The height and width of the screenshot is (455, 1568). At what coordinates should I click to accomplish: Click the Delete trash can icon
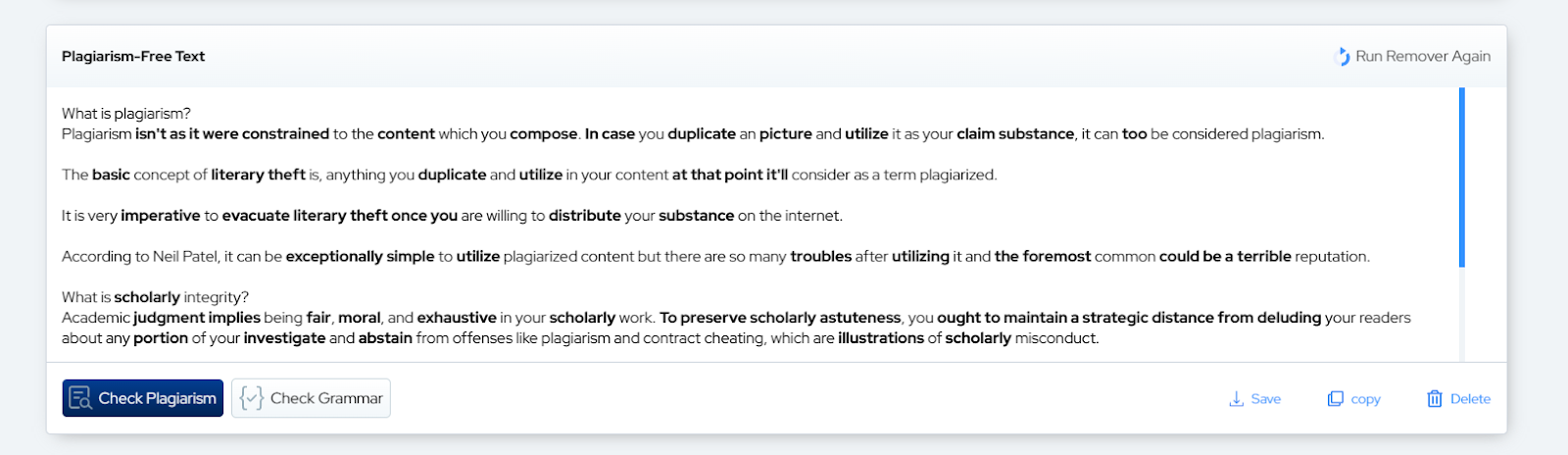tap(1435, 399)
